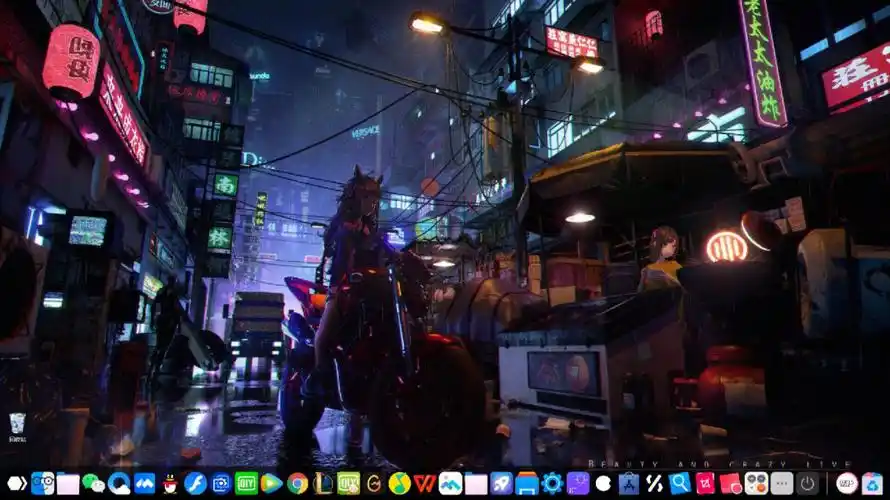Click the blue magnifier search icon

tap(680, 483)
